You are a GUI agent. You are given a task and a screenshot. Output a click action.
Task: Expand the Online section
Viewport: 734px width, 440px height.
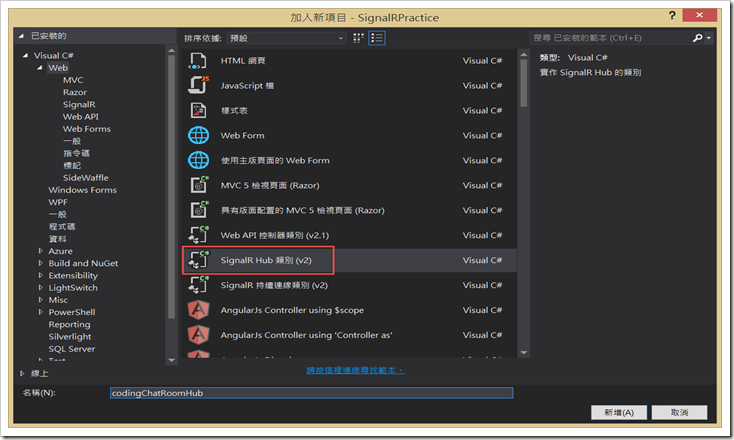[x=22, y=374]
